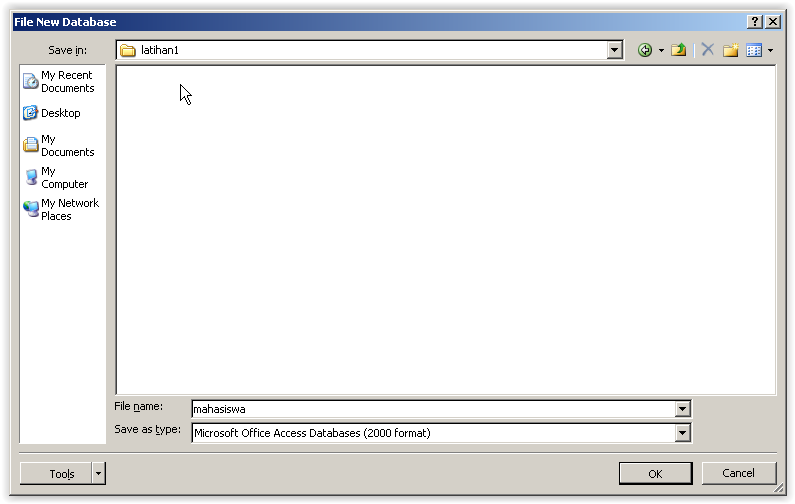Click the Views grid icon

click(x=754, y=50)
